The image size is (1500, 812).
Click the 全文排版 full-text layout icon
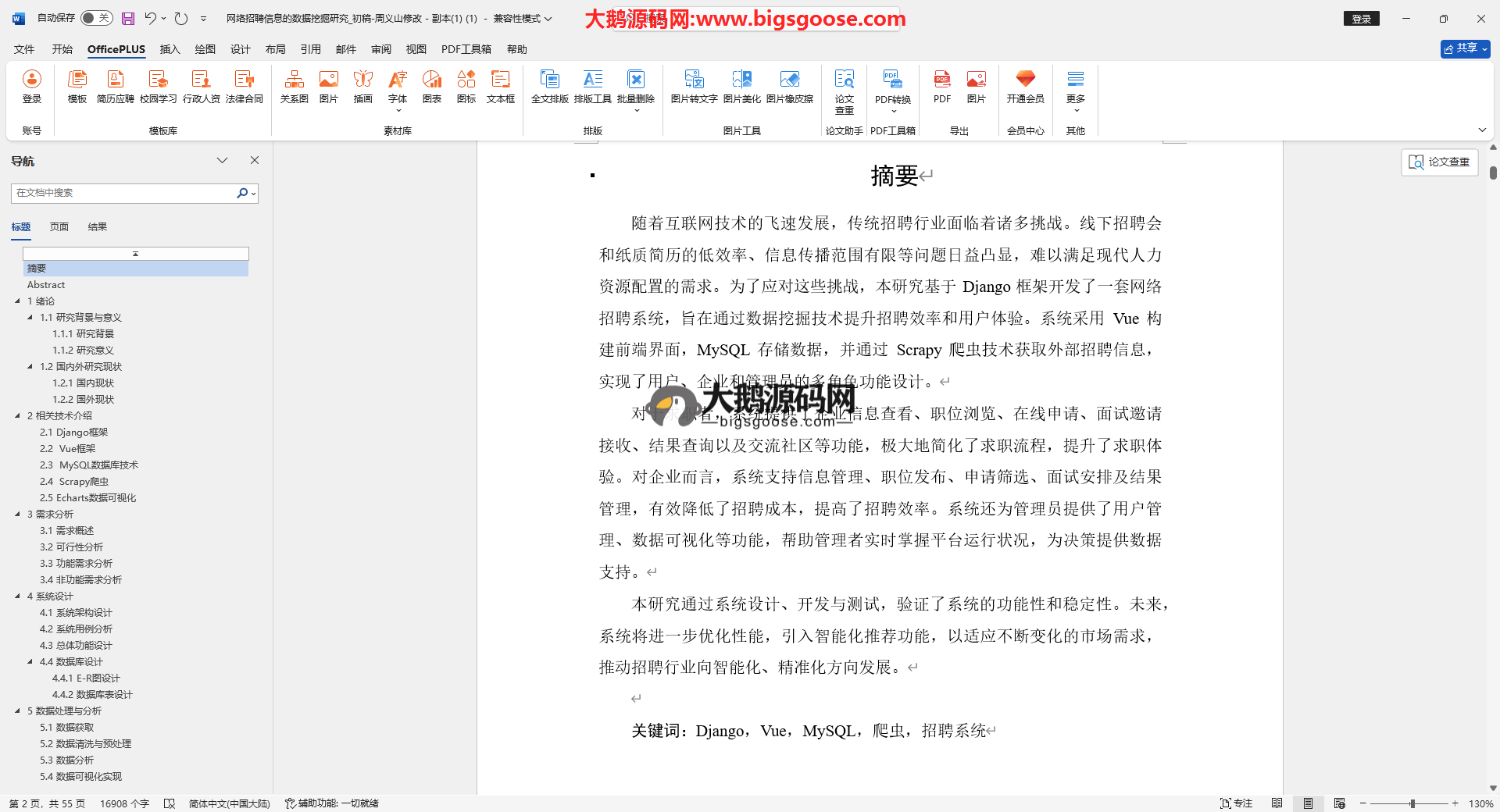(x=549, y=87)
